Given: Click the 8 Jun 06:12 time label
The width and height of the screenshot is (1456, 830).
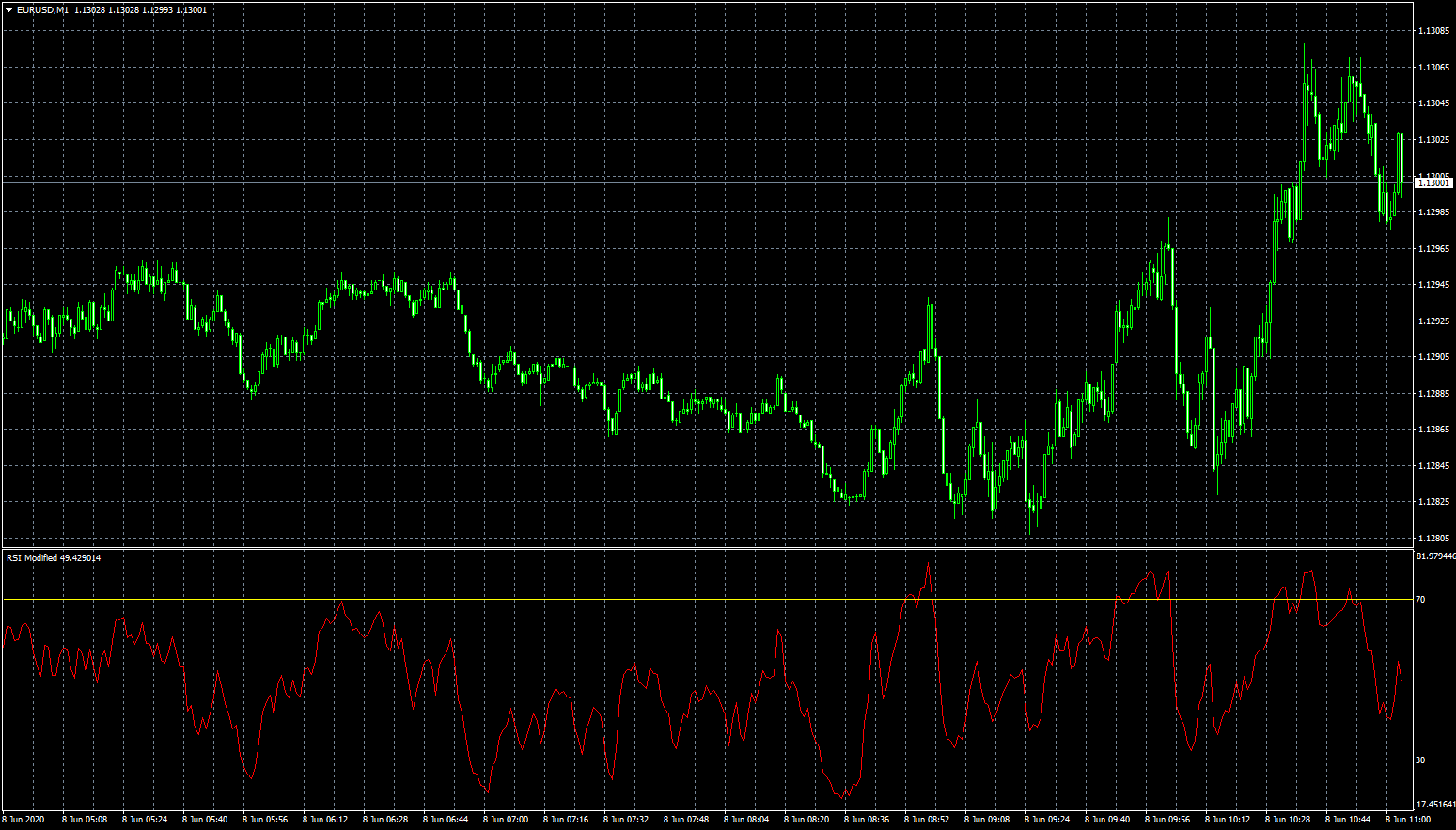Looking at the screenshot, I should [325, 820].
